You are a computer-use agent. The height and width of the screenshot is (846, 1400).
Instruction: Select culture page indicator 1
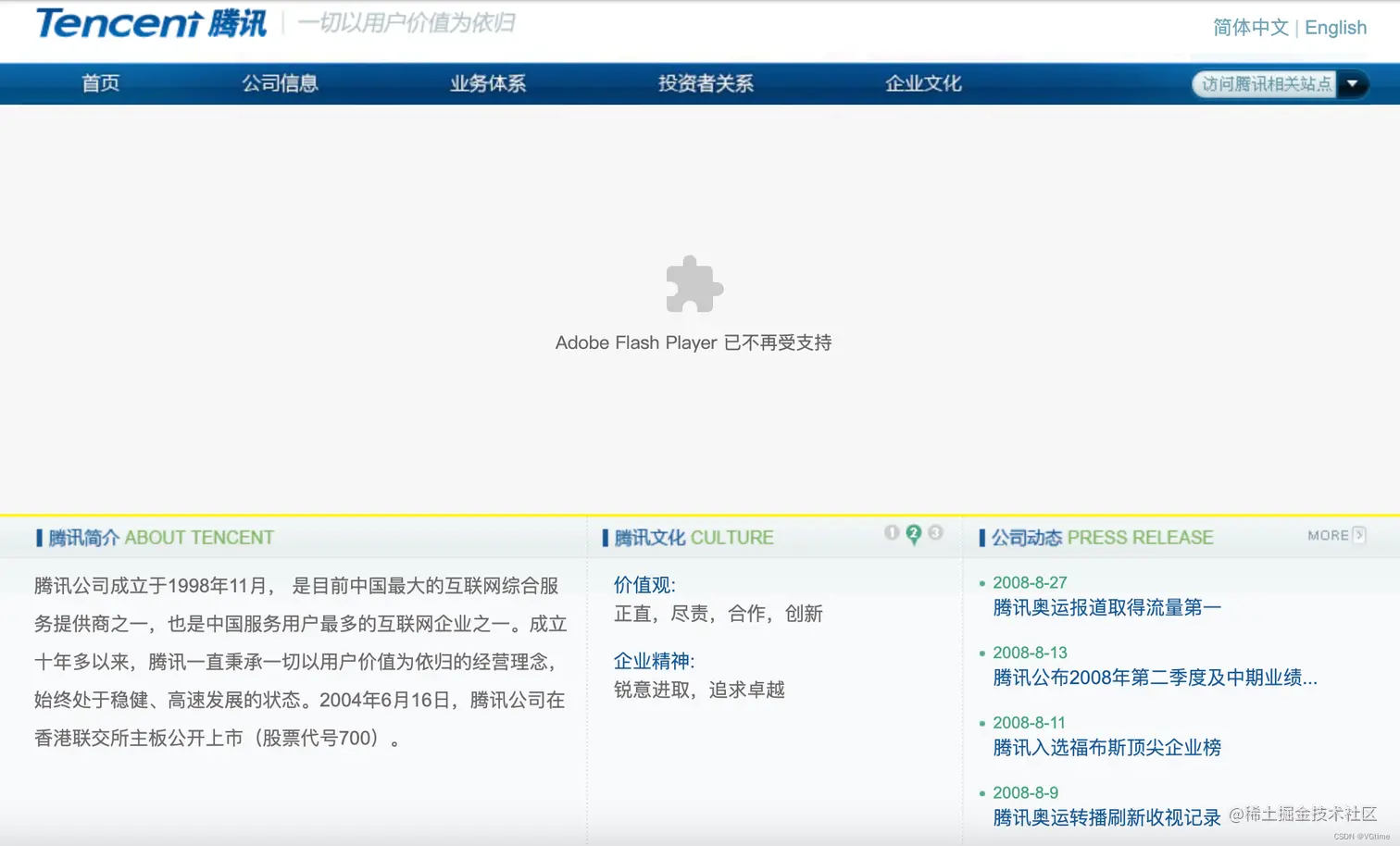pyautogui.click(x=892, y=532)
